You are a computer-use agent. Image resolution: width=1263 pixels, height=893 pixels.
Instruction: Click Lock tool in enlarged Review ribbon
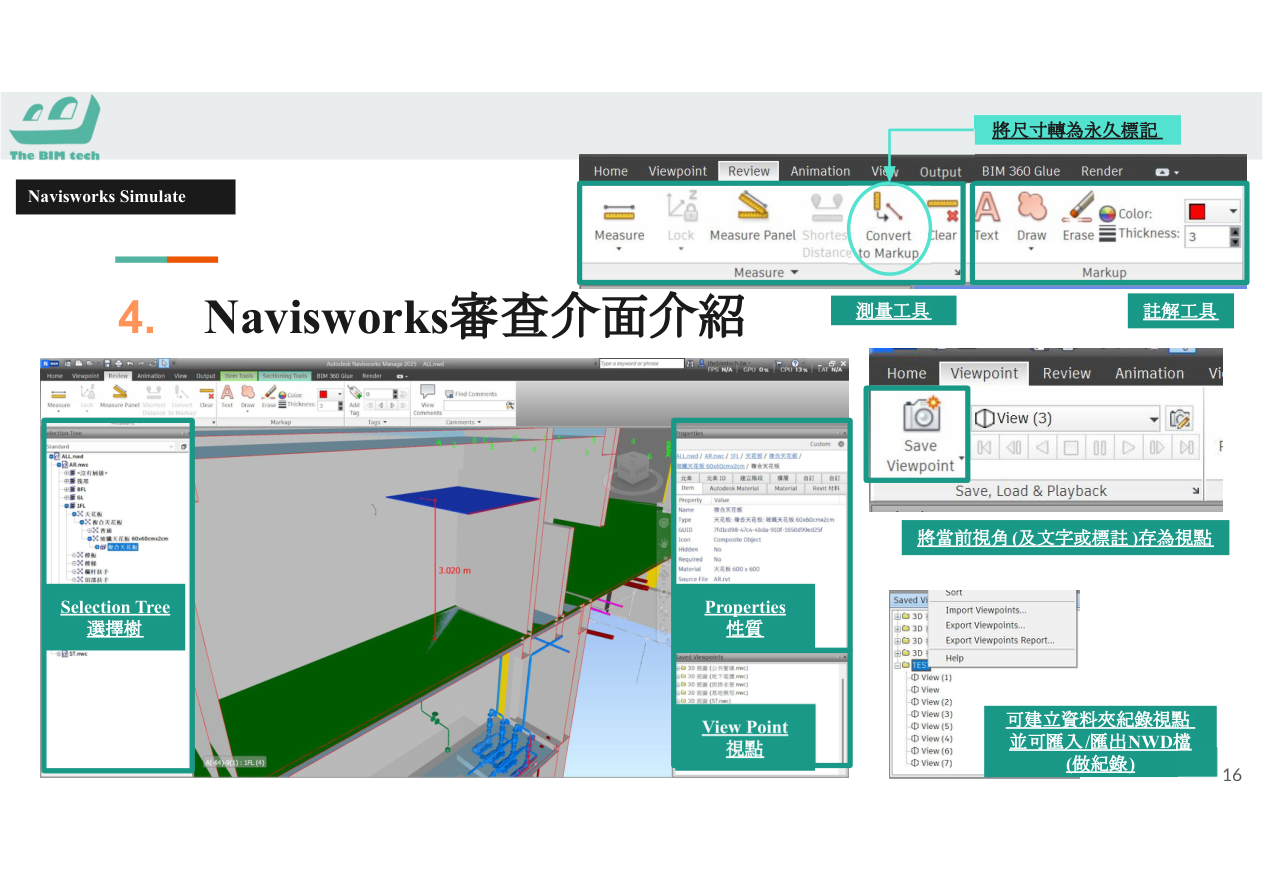click(681, 220)
